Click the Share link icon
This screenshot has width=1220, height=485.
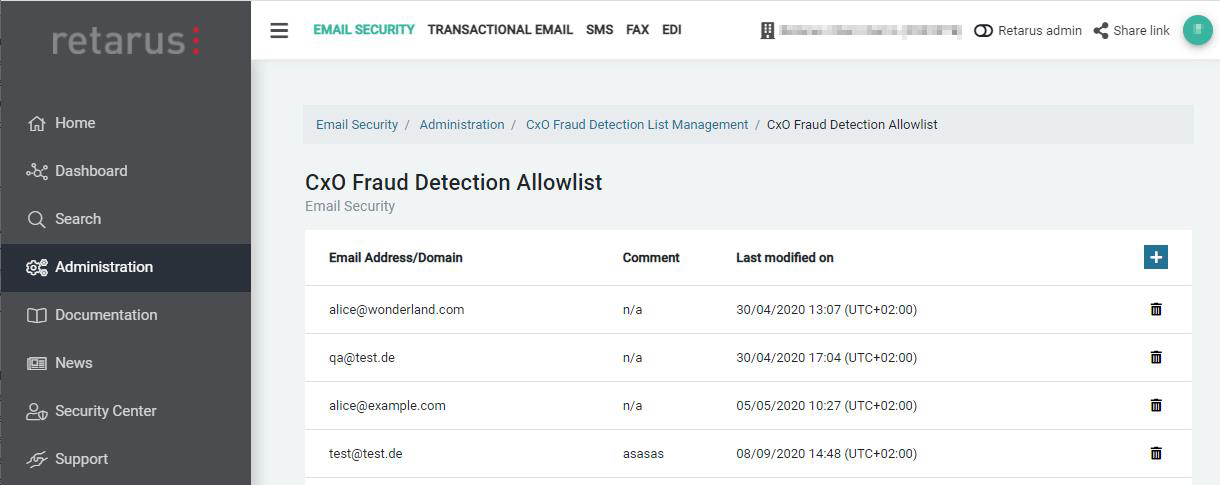click(x=1101, y=30)
